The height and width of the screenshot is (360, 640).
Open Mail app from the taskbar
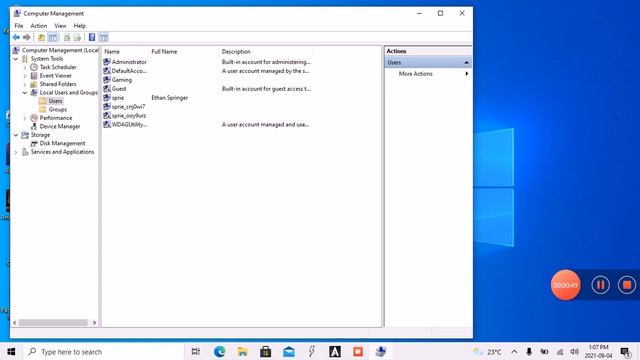point(289,351)
